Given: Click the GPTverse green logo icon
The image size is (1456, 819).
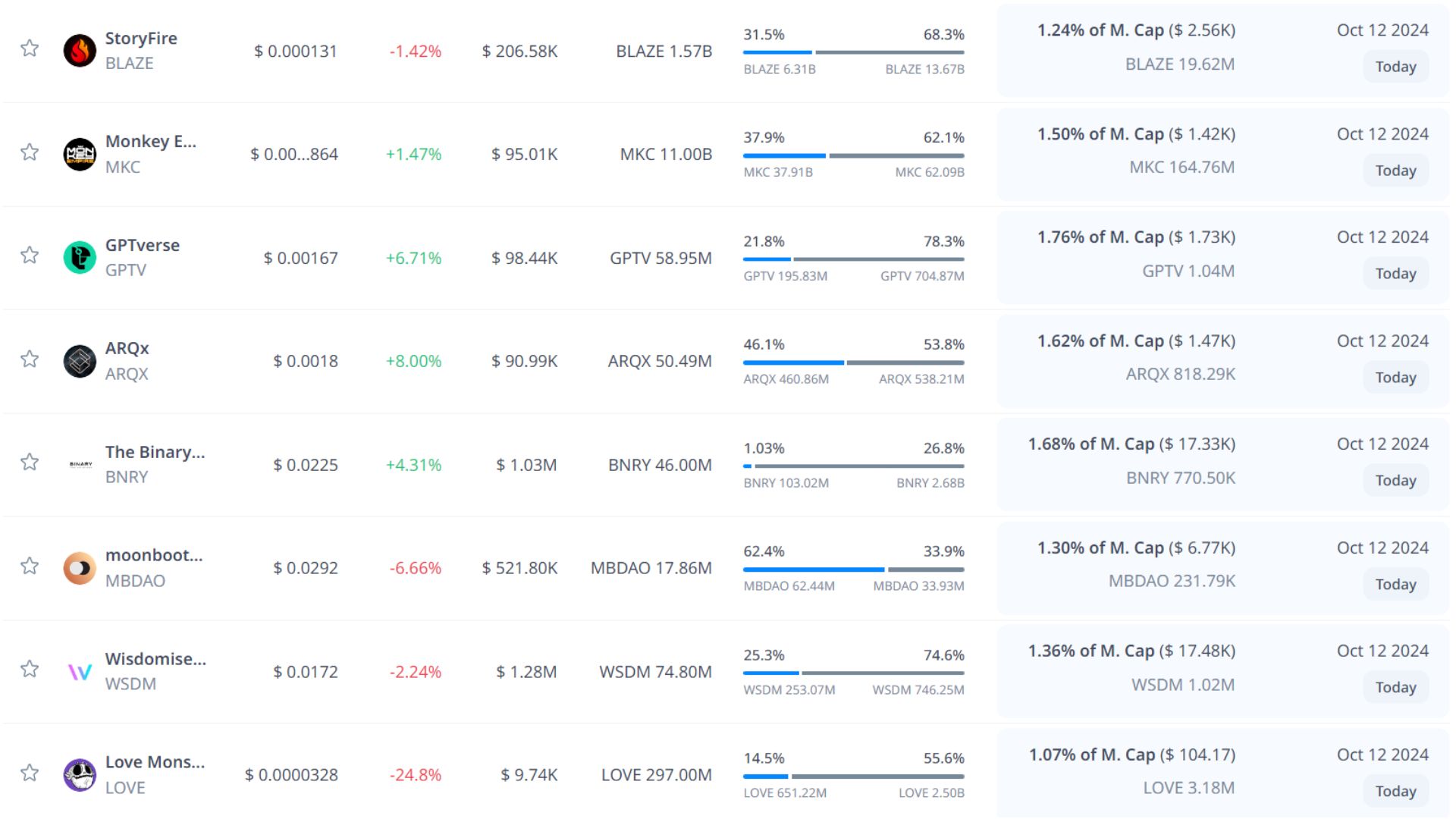Looking at the screenshot, I should pos(80,258).
